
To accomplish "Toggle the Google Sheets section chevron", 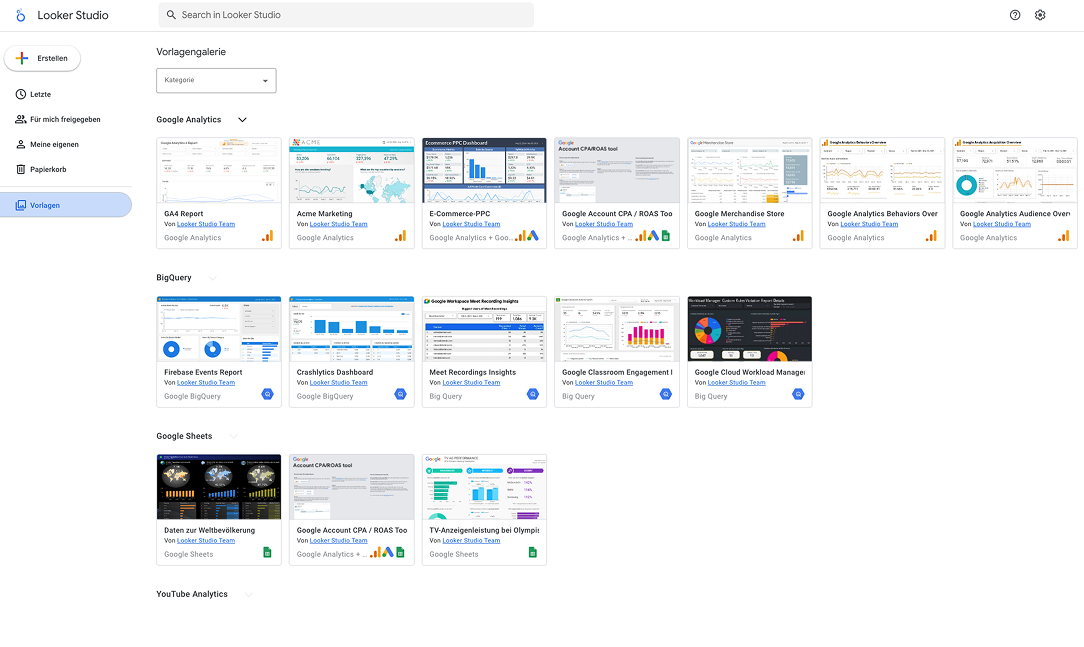I will click(234, 436).
